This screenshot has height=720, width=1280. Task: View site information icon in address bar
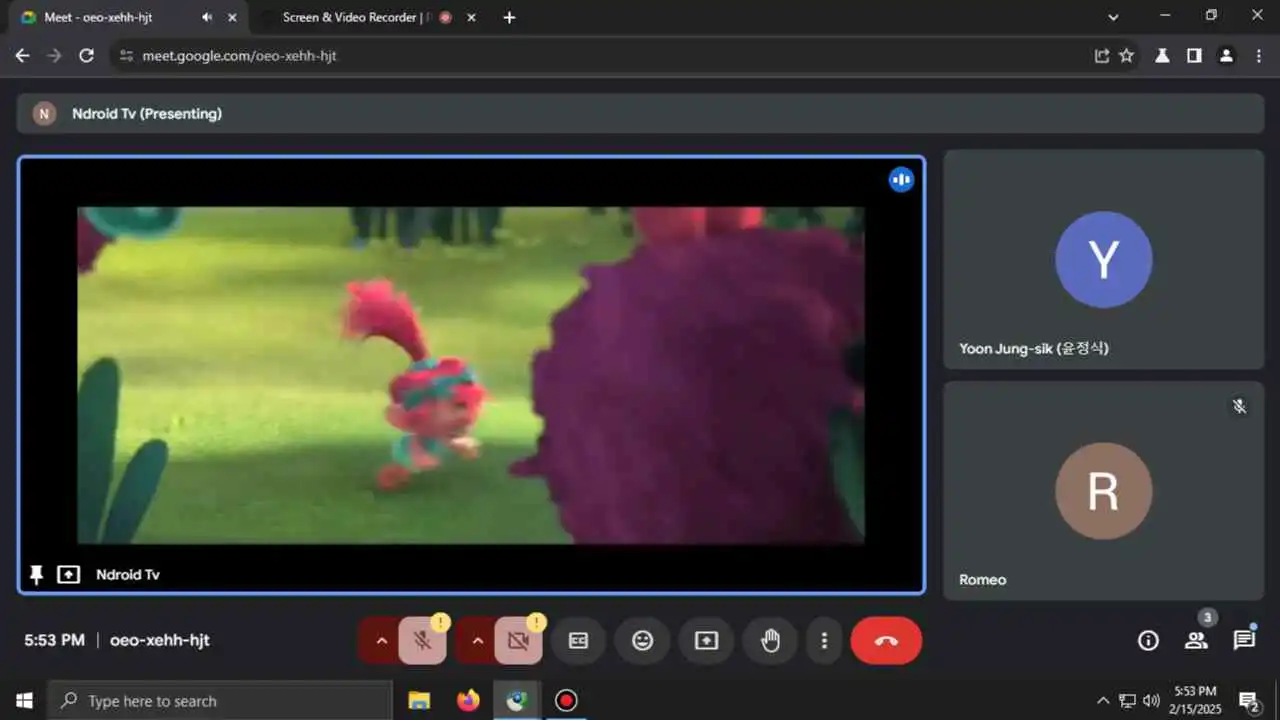click(126, 56)
